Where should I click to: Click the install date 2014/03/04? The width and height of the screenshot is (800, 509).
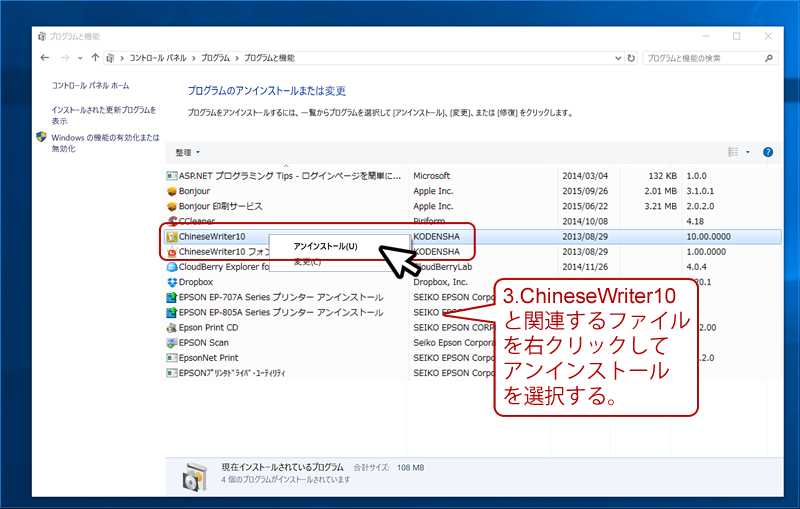[585, 176]
